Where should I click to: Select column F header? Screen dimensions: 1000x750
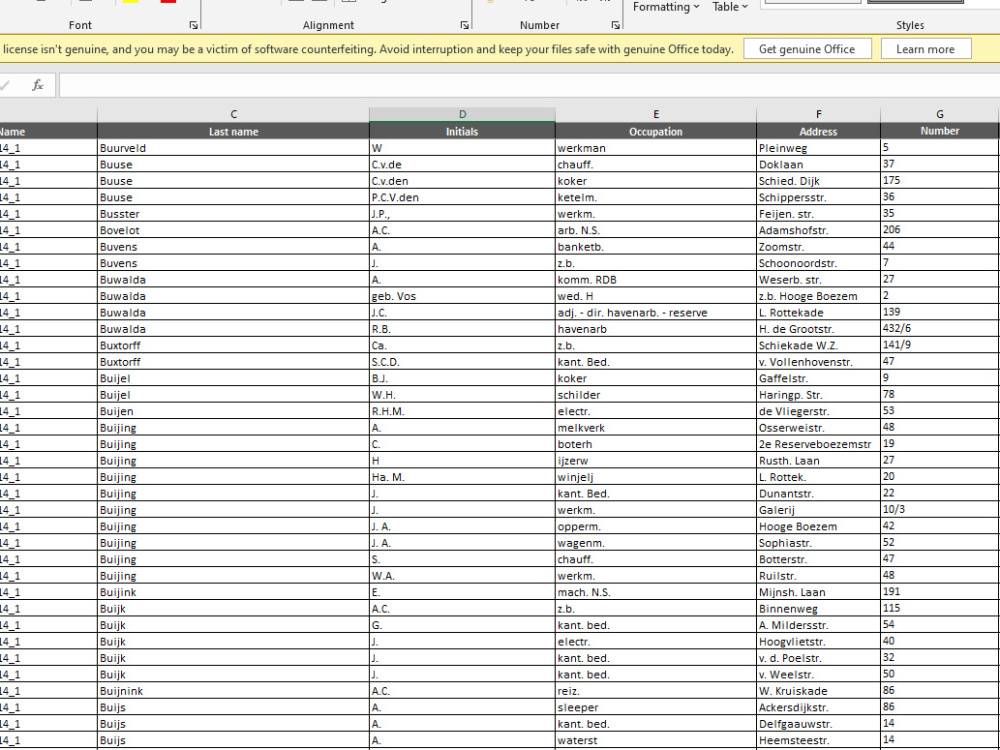818,114
